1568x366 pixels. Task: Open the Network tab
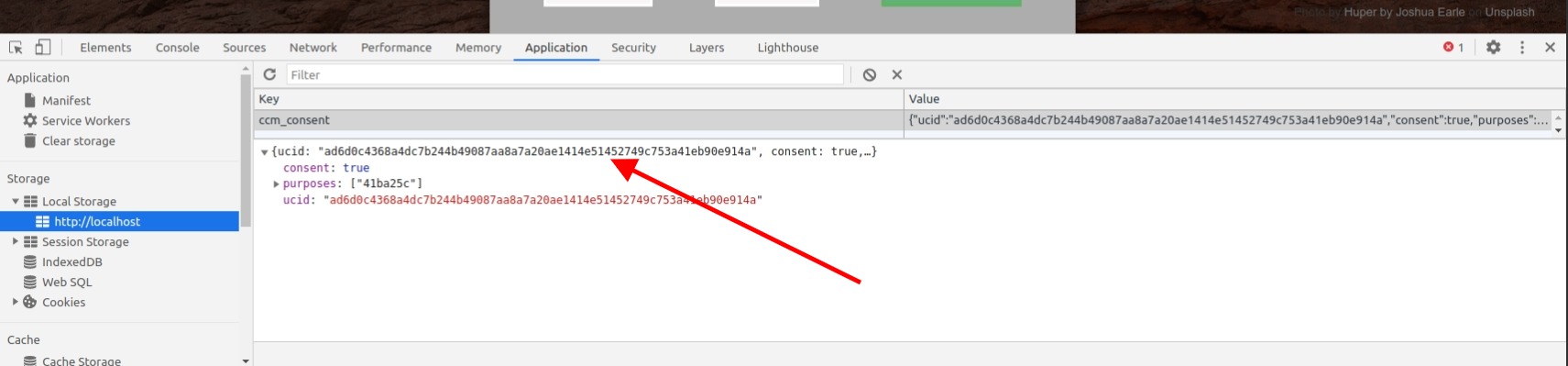313,48
